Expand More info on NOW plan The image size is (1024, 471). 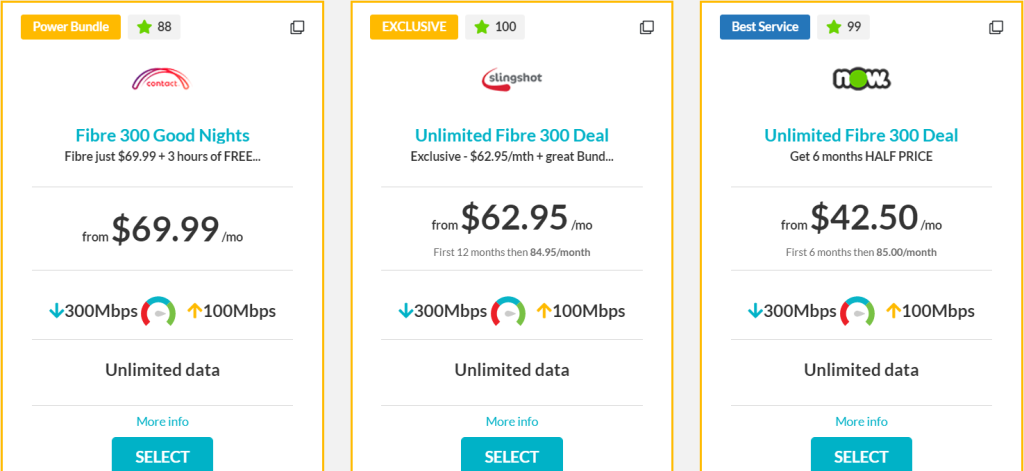pos(861,421)
